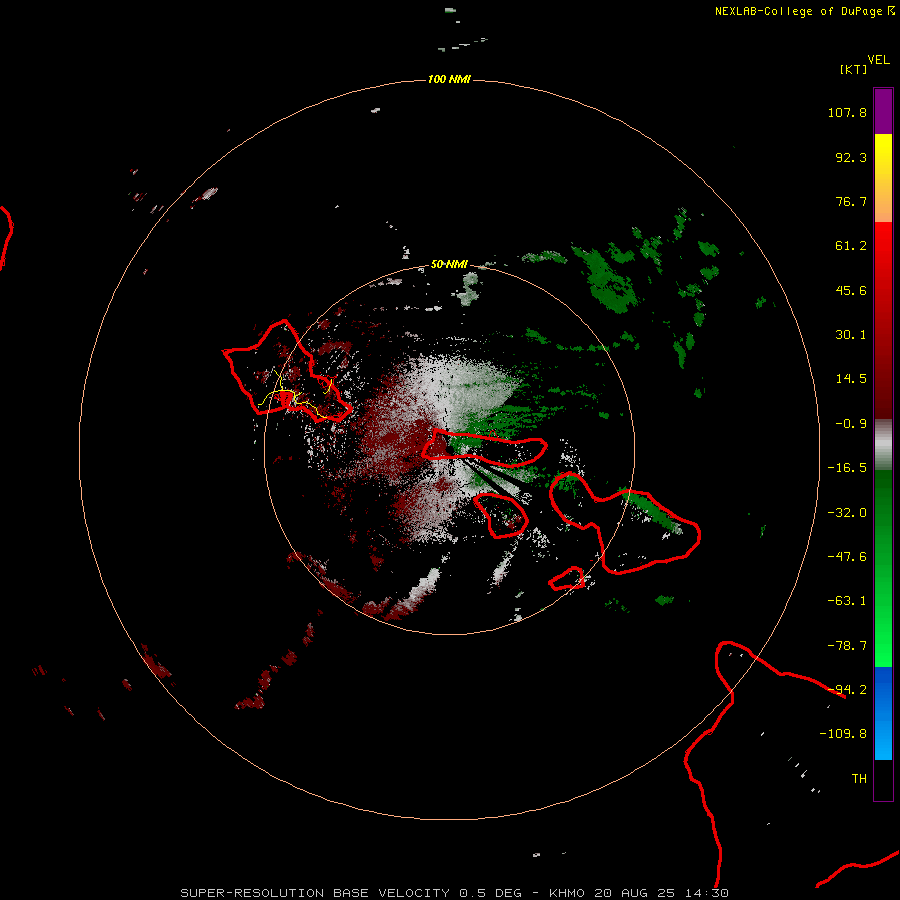Click the purple segment of the color bar
900x900 pixels.
(x=883, y=111)
